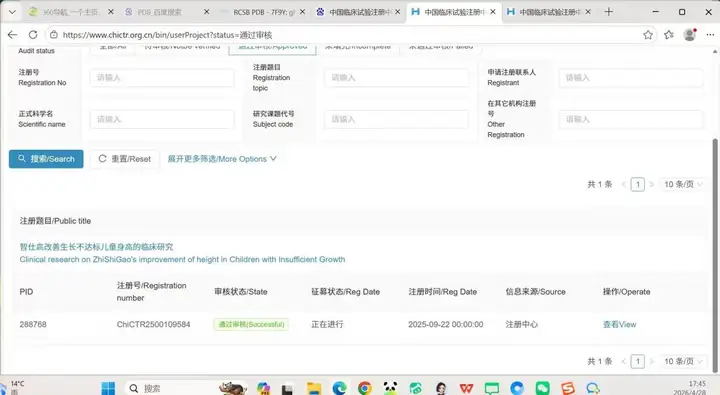Open File Explorer from the taskbar
Image resolution: width=720 pixels, height=395 pixels.
point(314,389)
